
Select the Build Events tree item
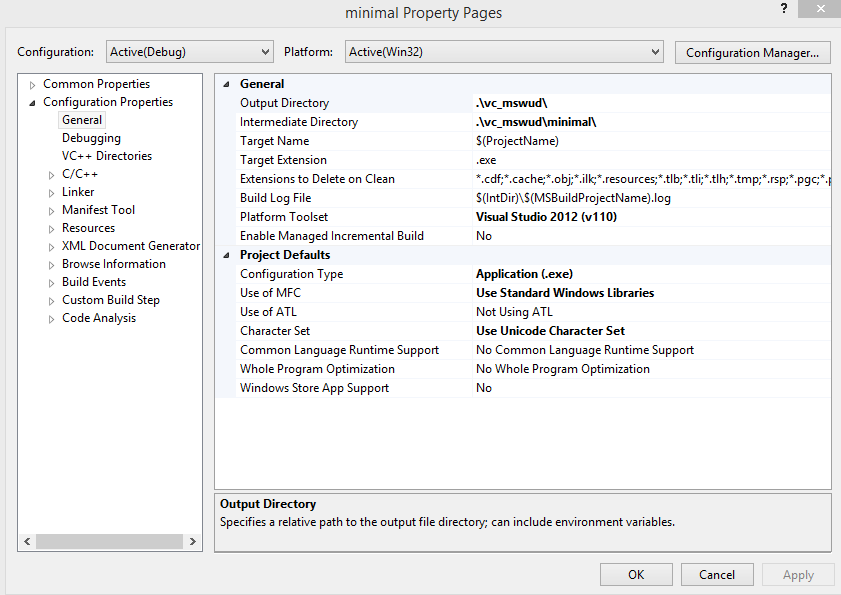click(x=94, y=281)
